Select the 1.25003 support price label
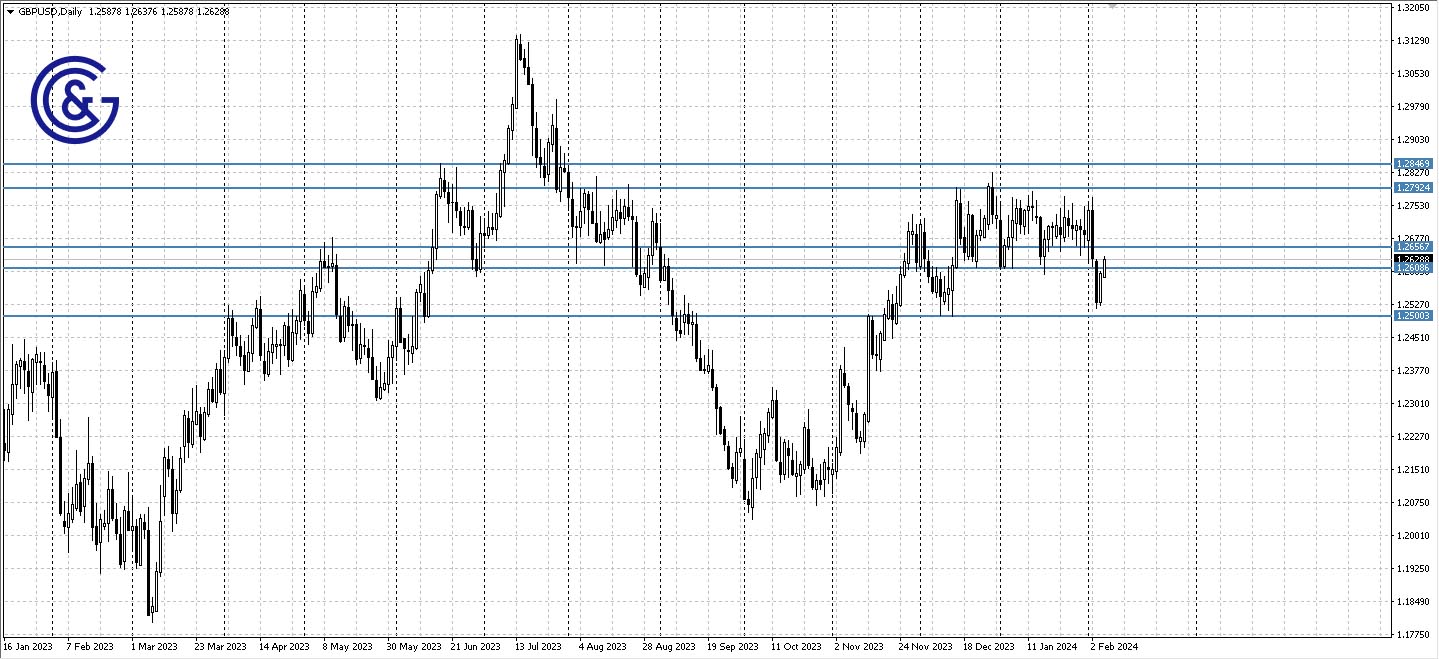The height and width of the screenshot is (659, 1439). coord(1413,315)
